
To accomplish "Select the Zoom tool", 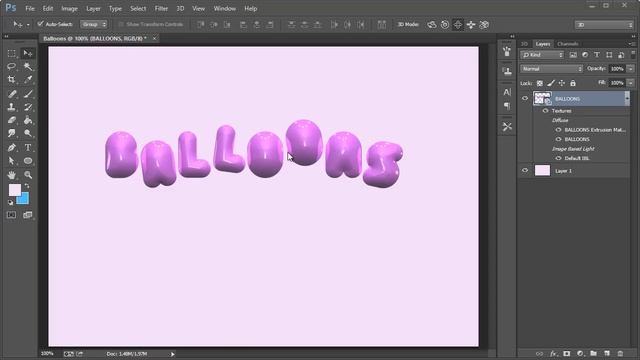I will click(x=28, y=175).
